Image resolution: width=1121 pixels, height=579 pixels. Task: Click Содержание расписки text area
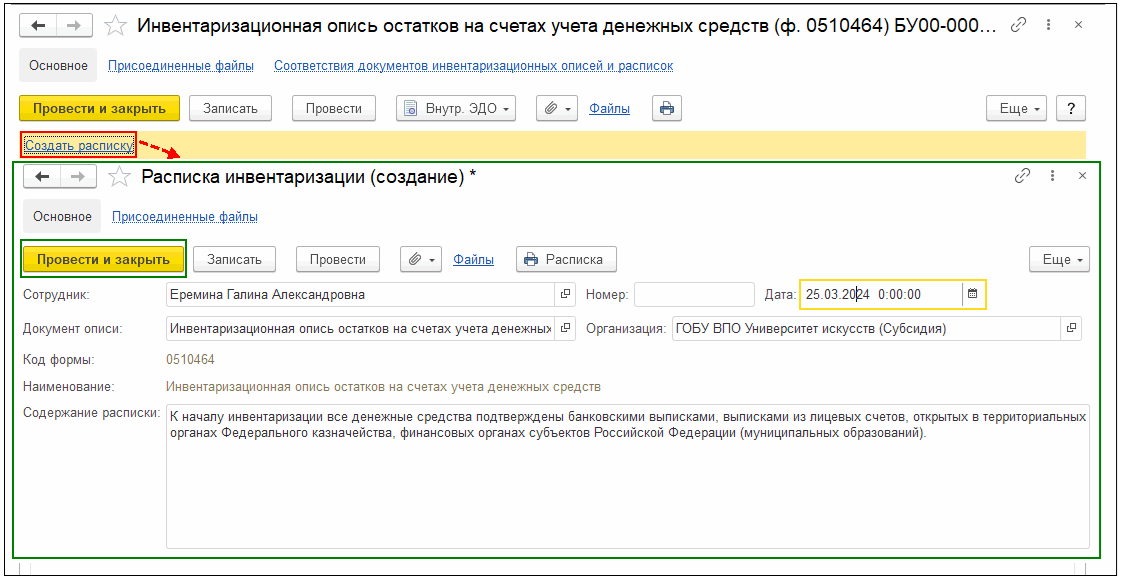[628, 476]
